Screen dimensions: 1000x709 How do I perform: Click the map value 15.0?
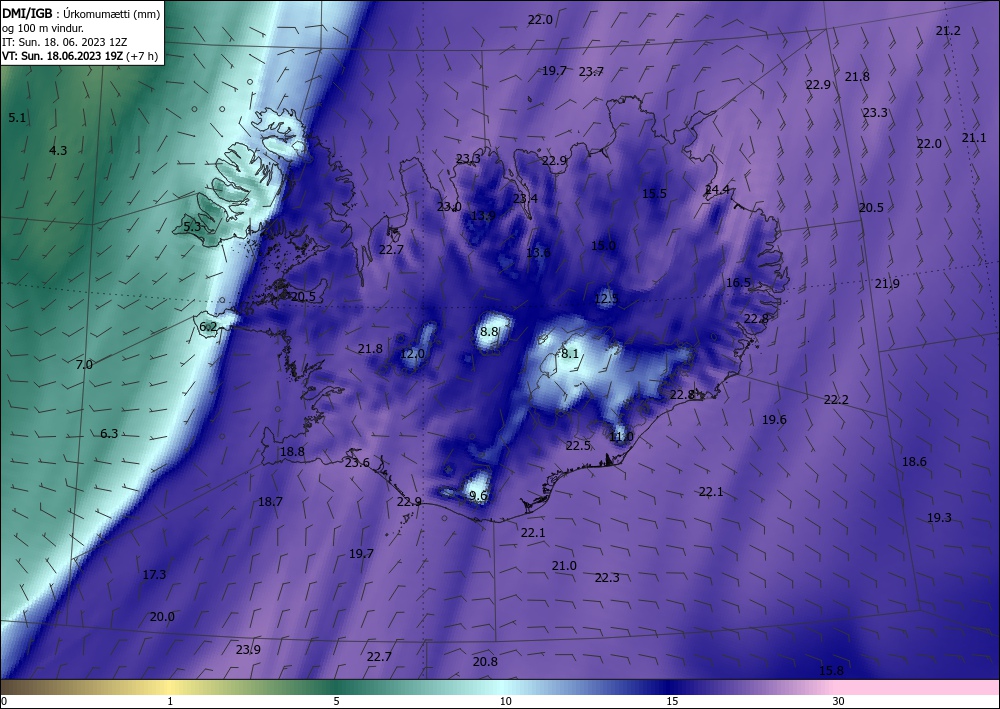[603, 245]
